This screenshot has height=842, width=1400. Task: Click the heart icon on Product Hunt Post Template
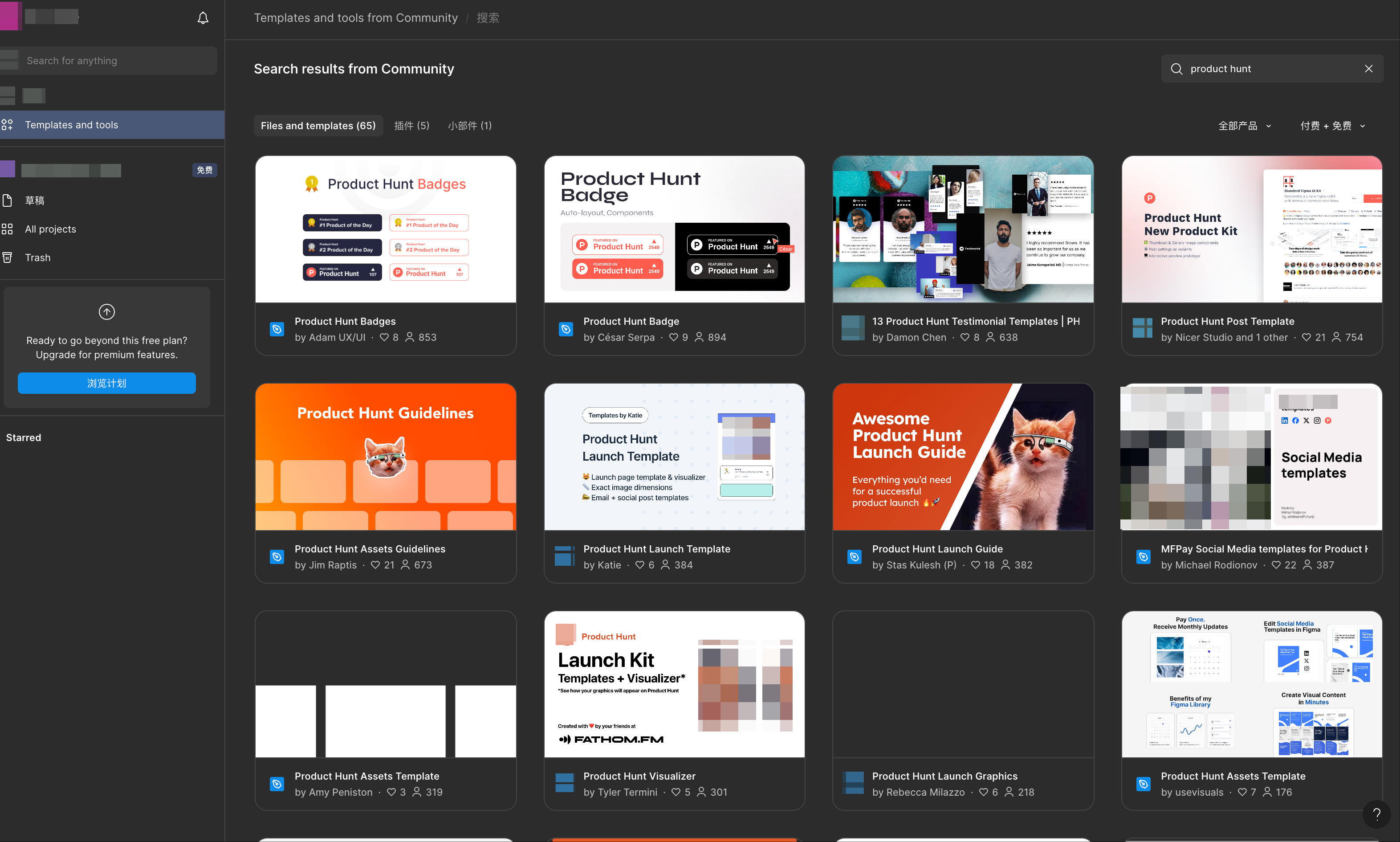[1306, 337]
